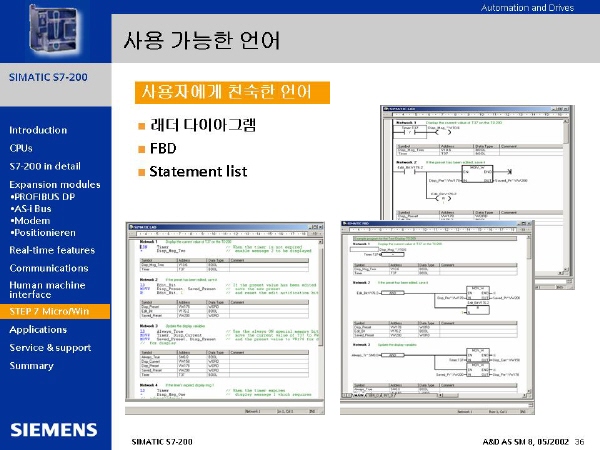The image size is (600, 450).
Task: Open the Applications section
Action: tap(38, 329)
